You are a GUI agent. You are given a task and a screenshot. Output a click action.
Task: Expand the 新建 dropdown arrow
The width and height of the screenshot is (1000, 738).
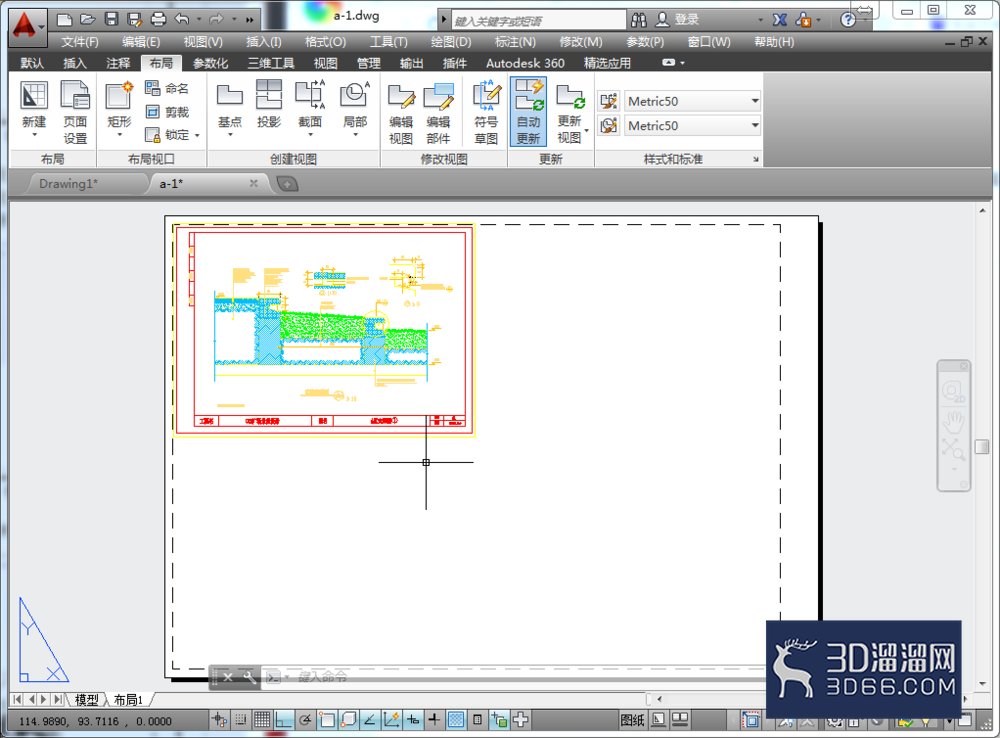click(34, 135)
